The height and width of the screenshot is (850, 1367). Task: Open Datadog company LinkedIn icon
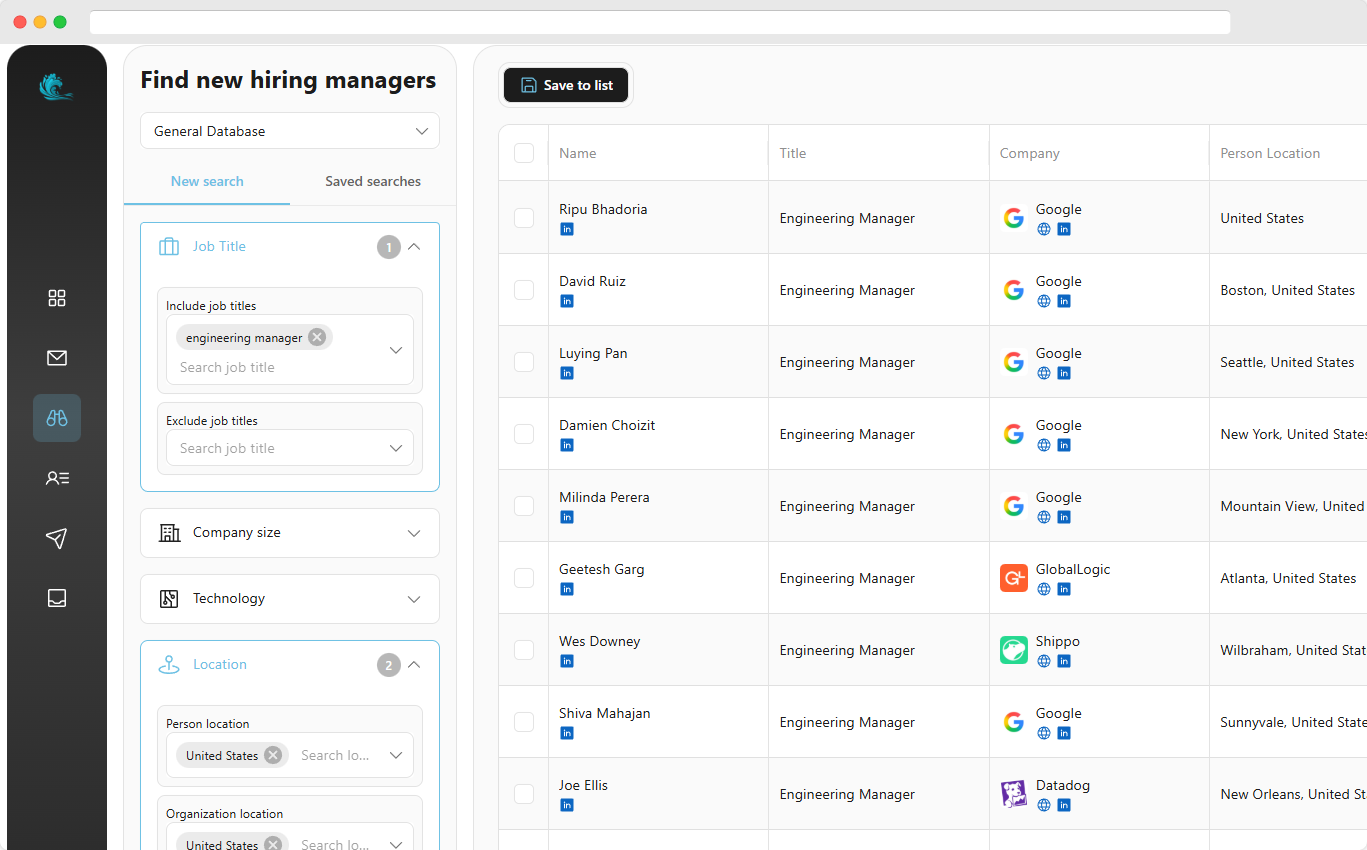1064,805
